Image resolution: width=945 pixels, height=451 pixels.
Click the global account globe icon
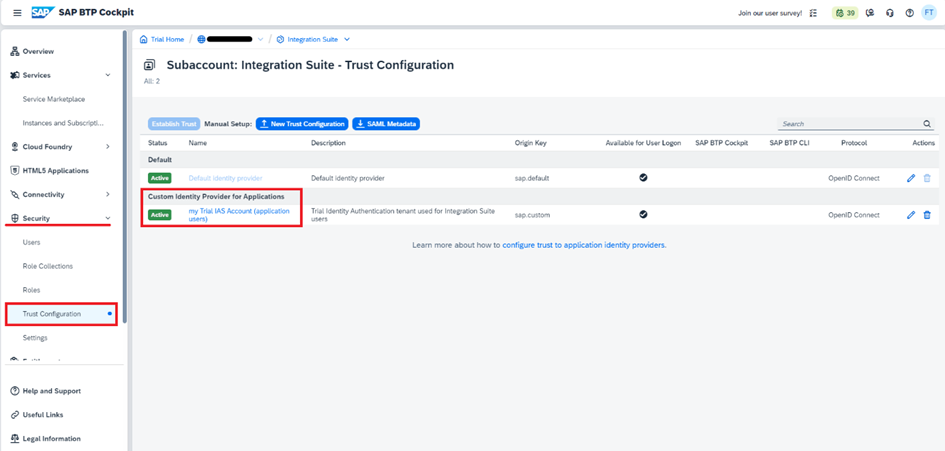click(x=201, y=39)
